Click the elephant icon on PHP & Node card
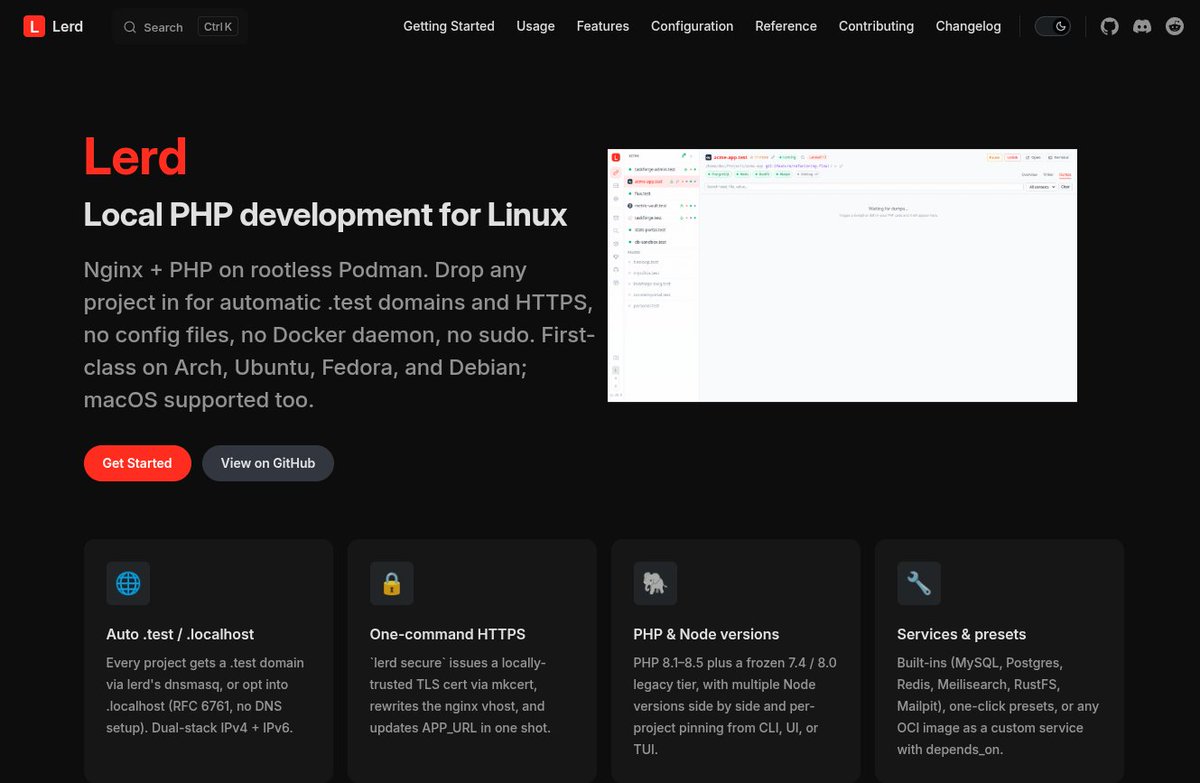 [x=655, y=583]
